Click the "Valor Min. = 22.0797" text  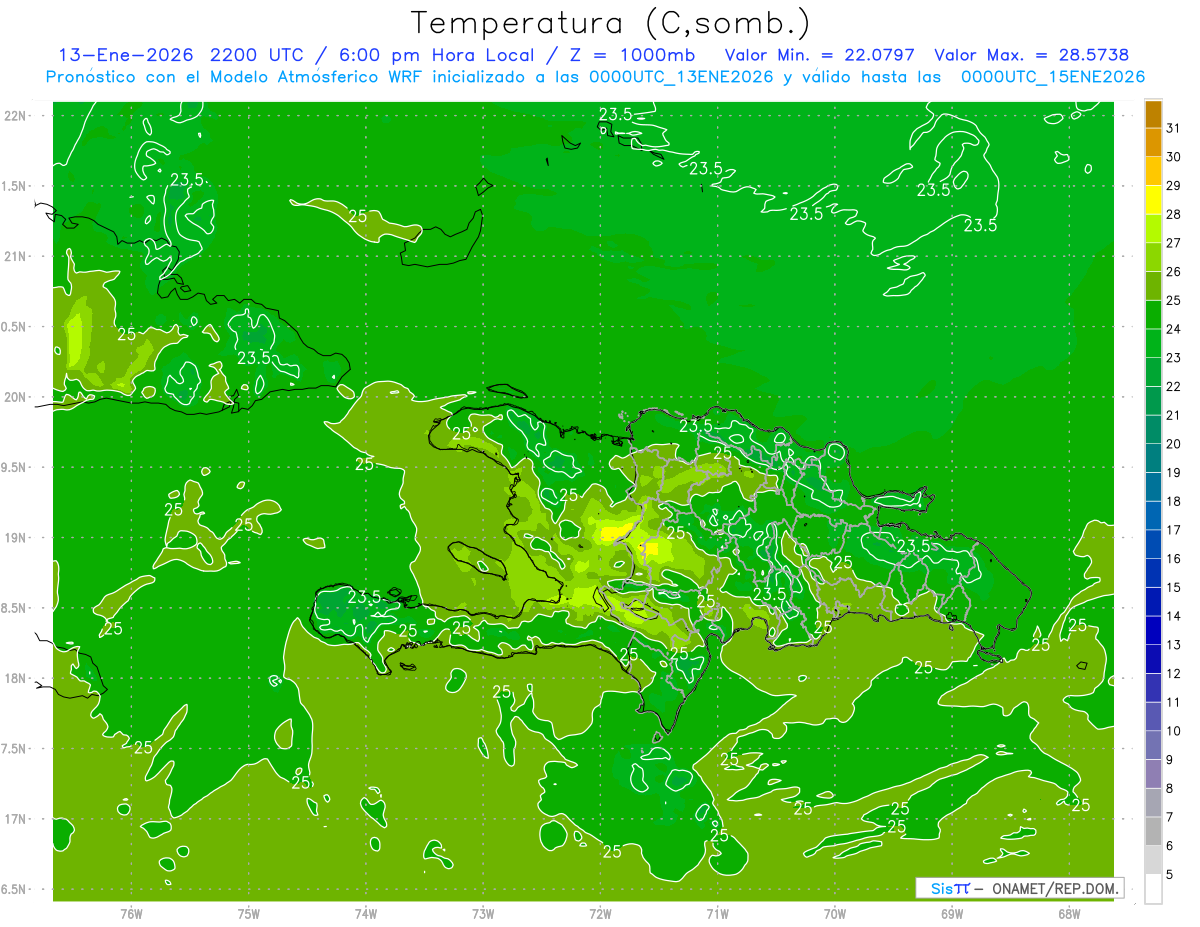pyautogui.click(x=822, y=56)
